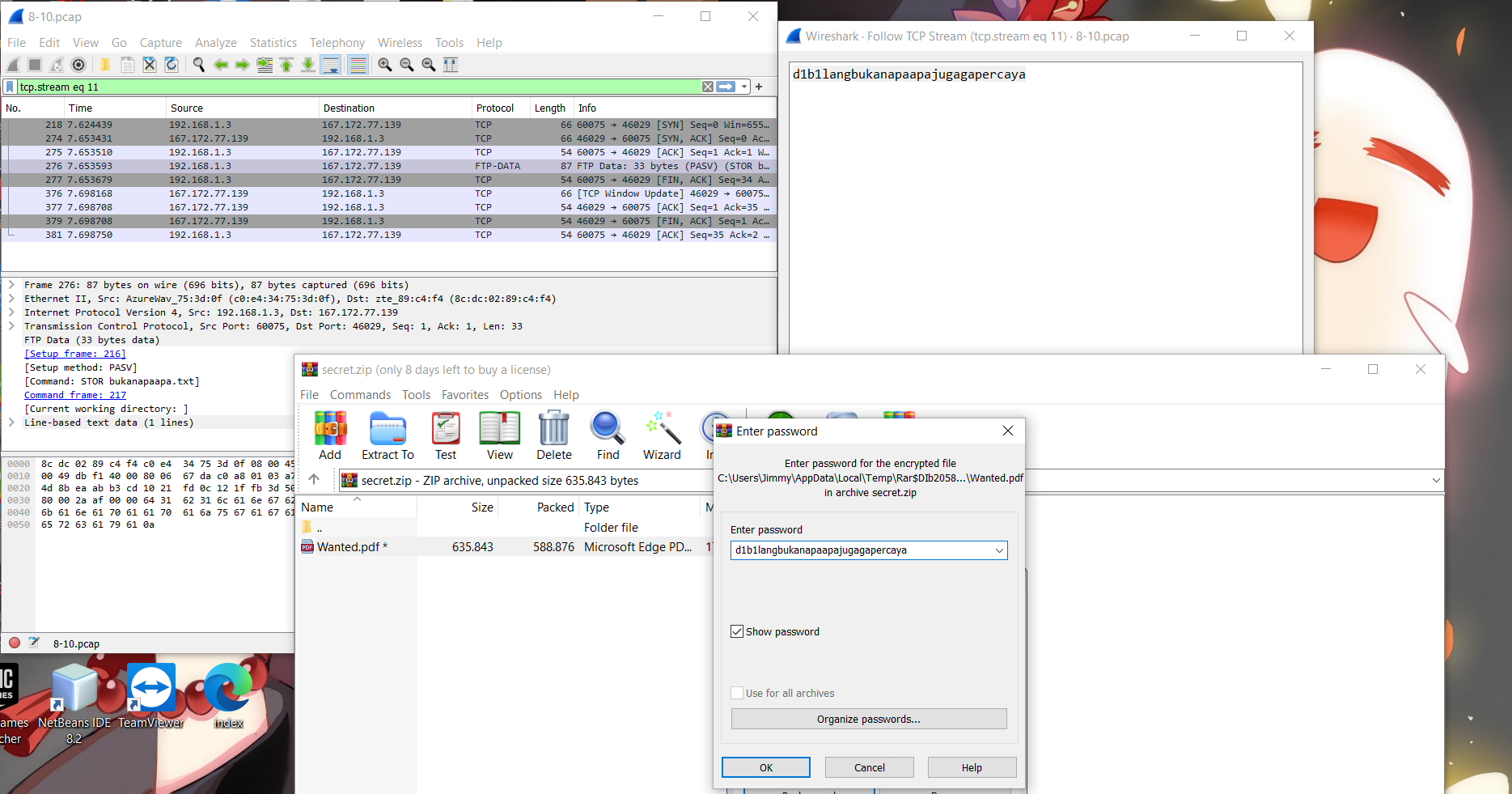
Task: Clear the tcp.stream display filter
Action: (x=708, y=87)
